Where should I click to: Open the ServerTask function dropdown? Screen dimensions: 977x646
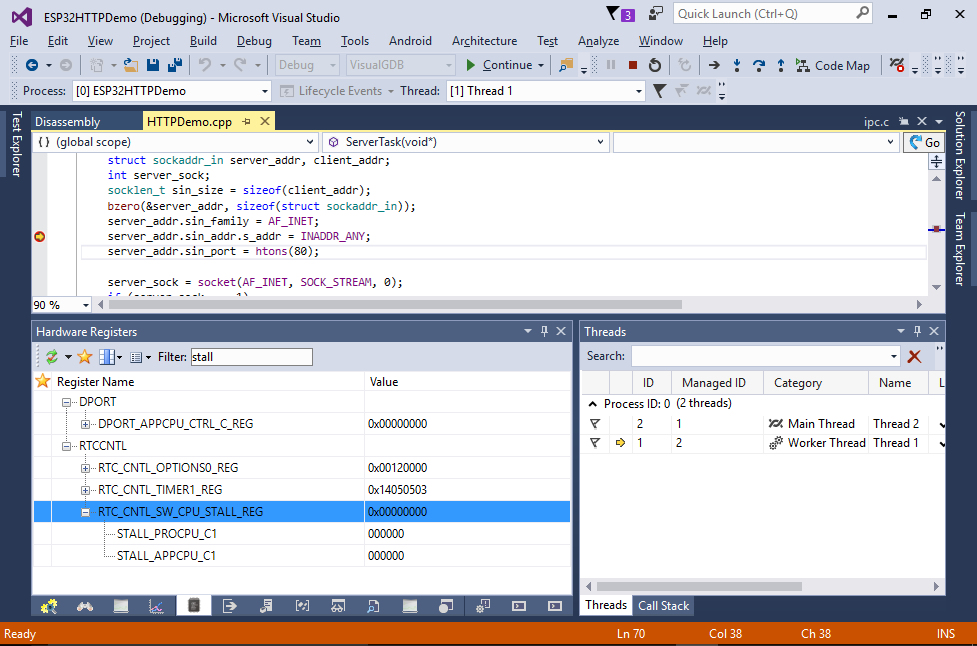(x=600, y=142)
